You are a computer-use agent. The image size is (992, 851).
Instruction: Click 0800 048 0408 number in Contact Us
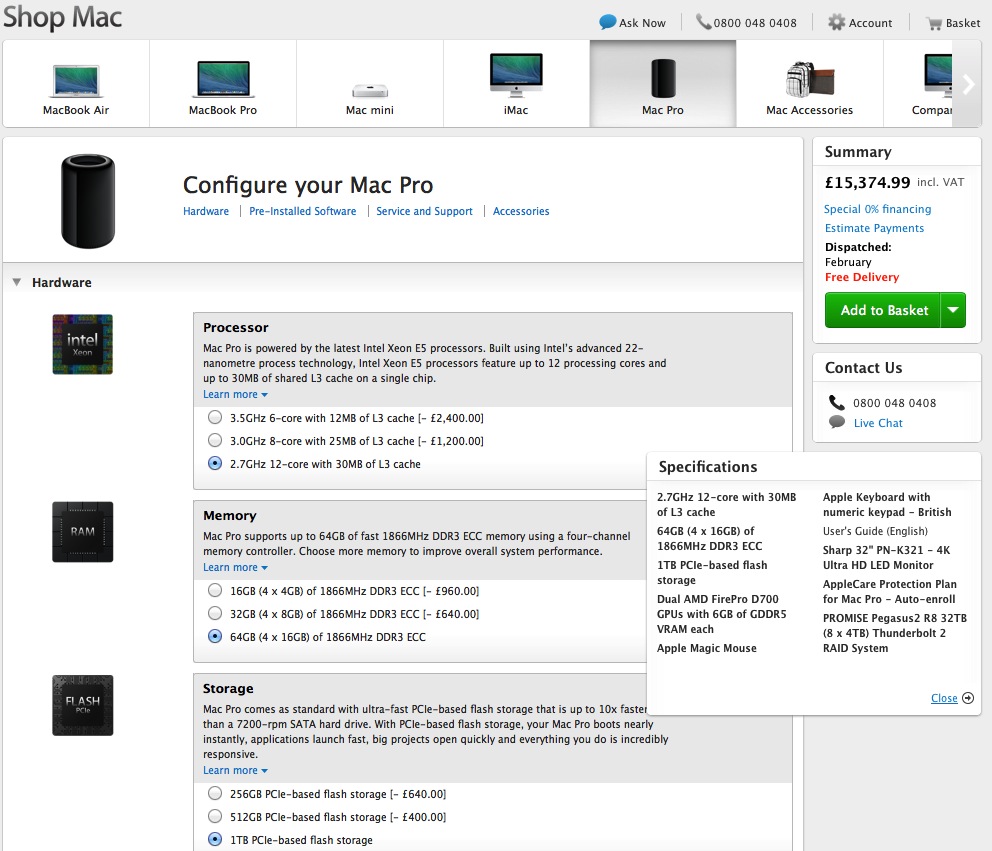pos(895,403)
